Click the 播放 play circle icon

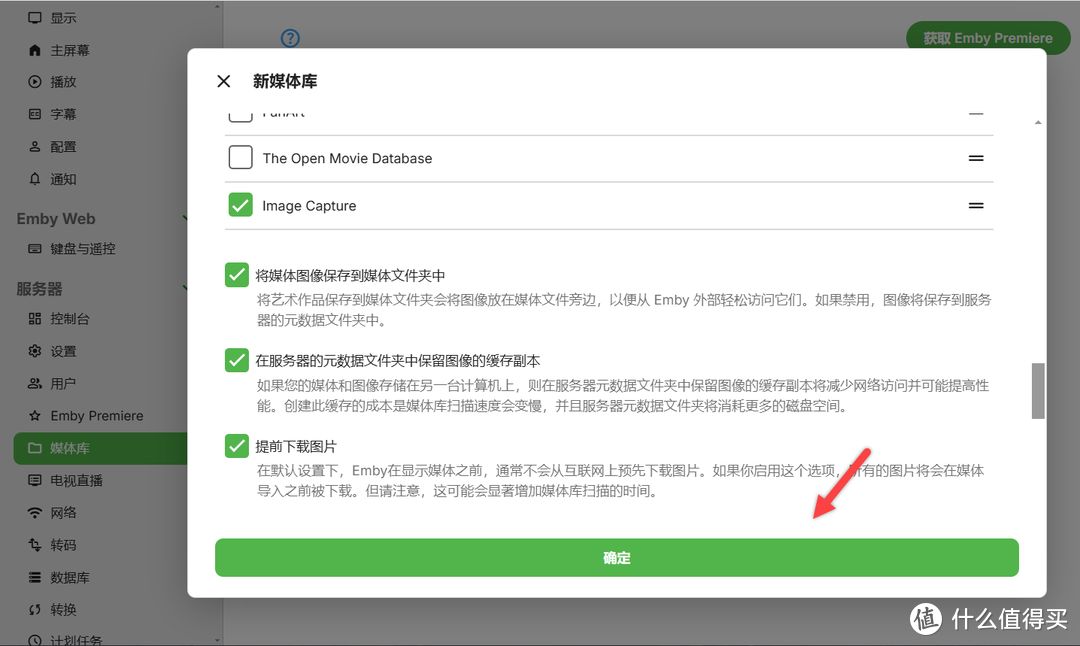click(34, 82)
